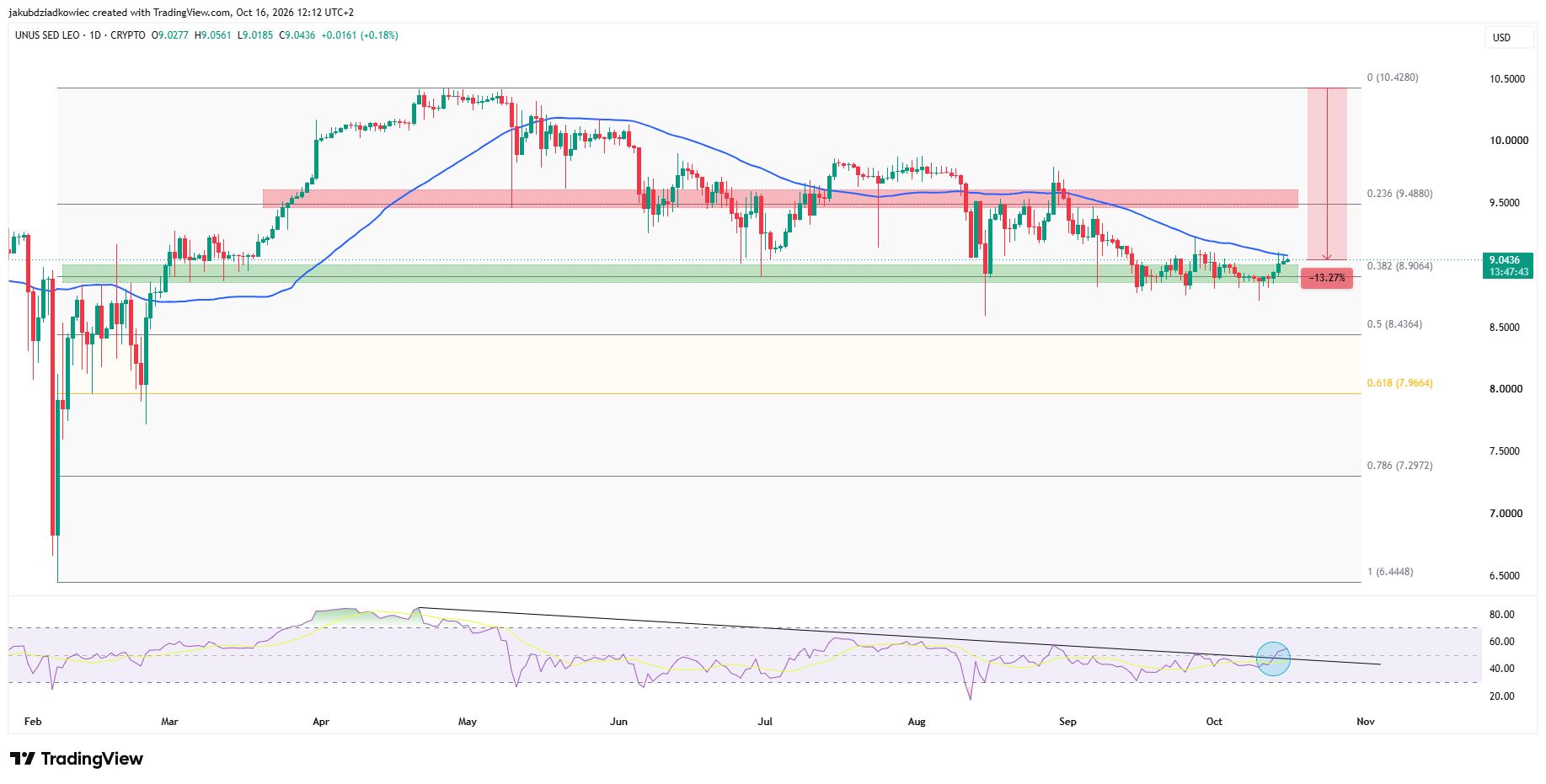Click the +0.0161 (+0.18%) change text
This screenshot has height=784, width=1546.
point(361,35)
